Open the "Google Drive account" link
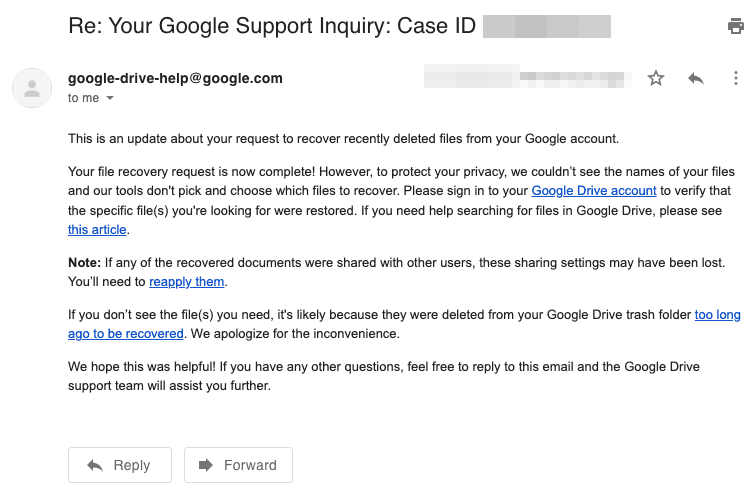This screenshot has height=493, width=751. (593, 191)
